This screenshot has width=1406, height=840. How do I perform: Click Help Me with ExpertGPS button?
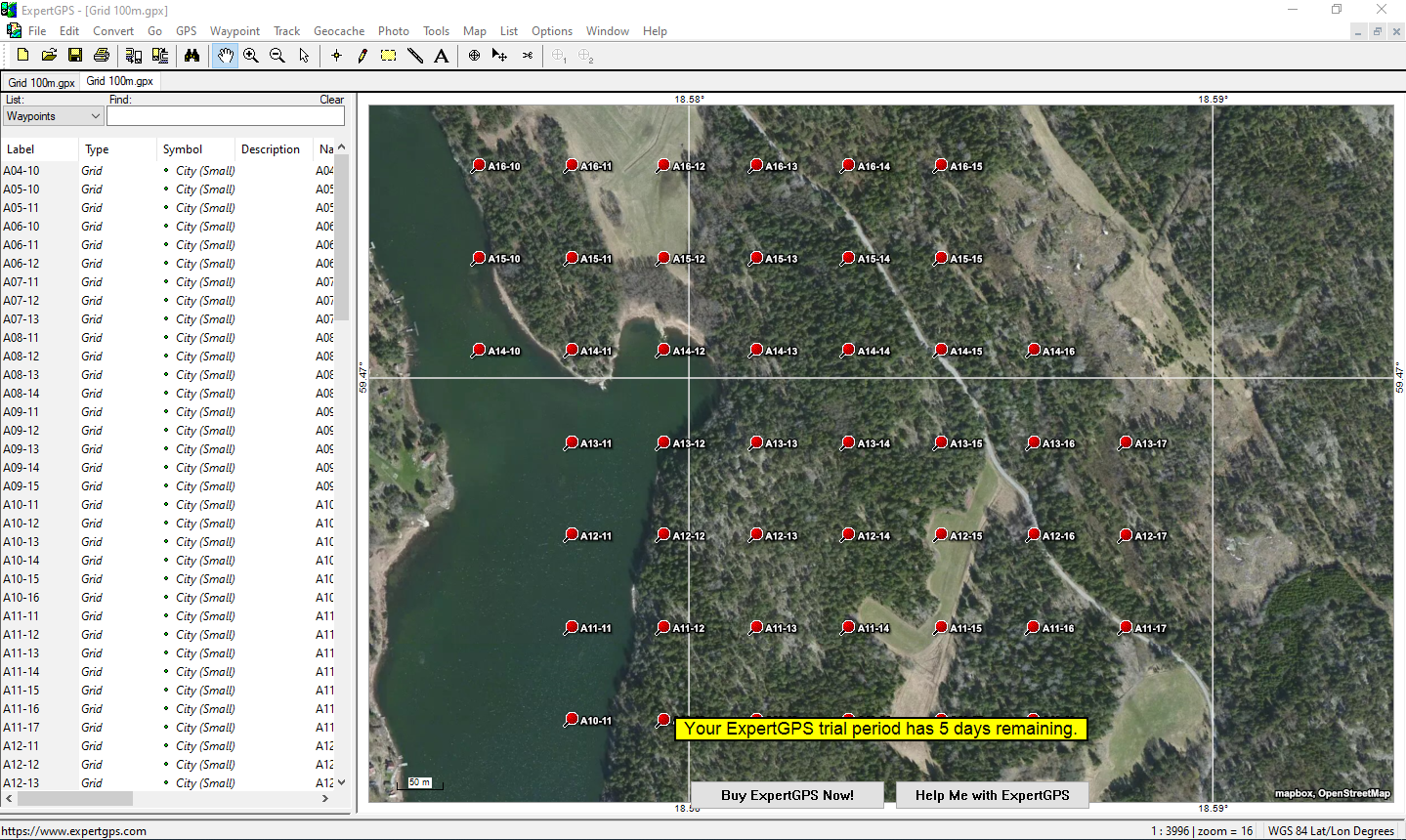click(x=993, y=795)
